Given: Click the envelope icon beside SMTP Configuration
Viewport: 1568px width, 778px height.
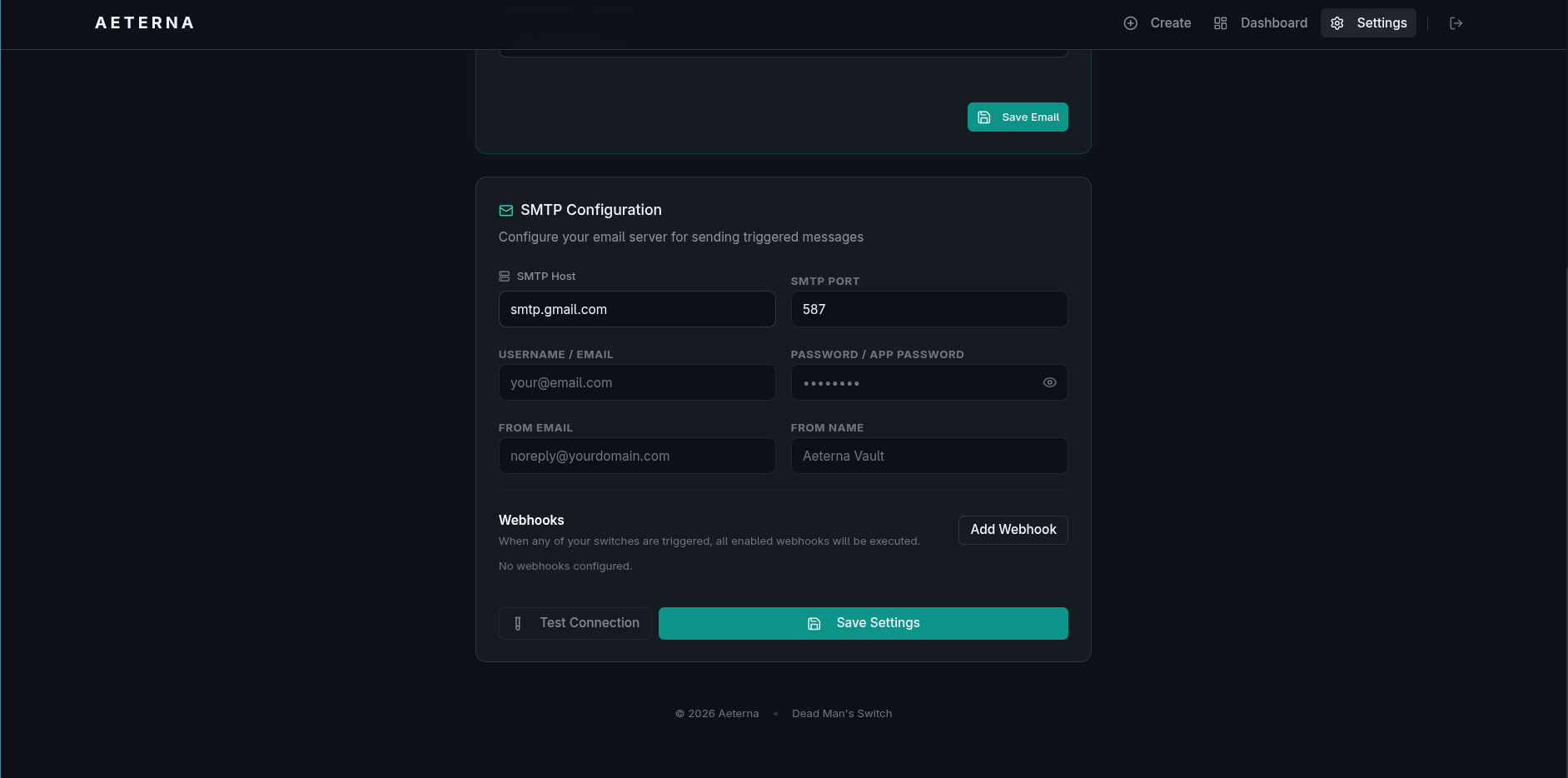Looking at the screenshot, I should [x=505, y=211].
